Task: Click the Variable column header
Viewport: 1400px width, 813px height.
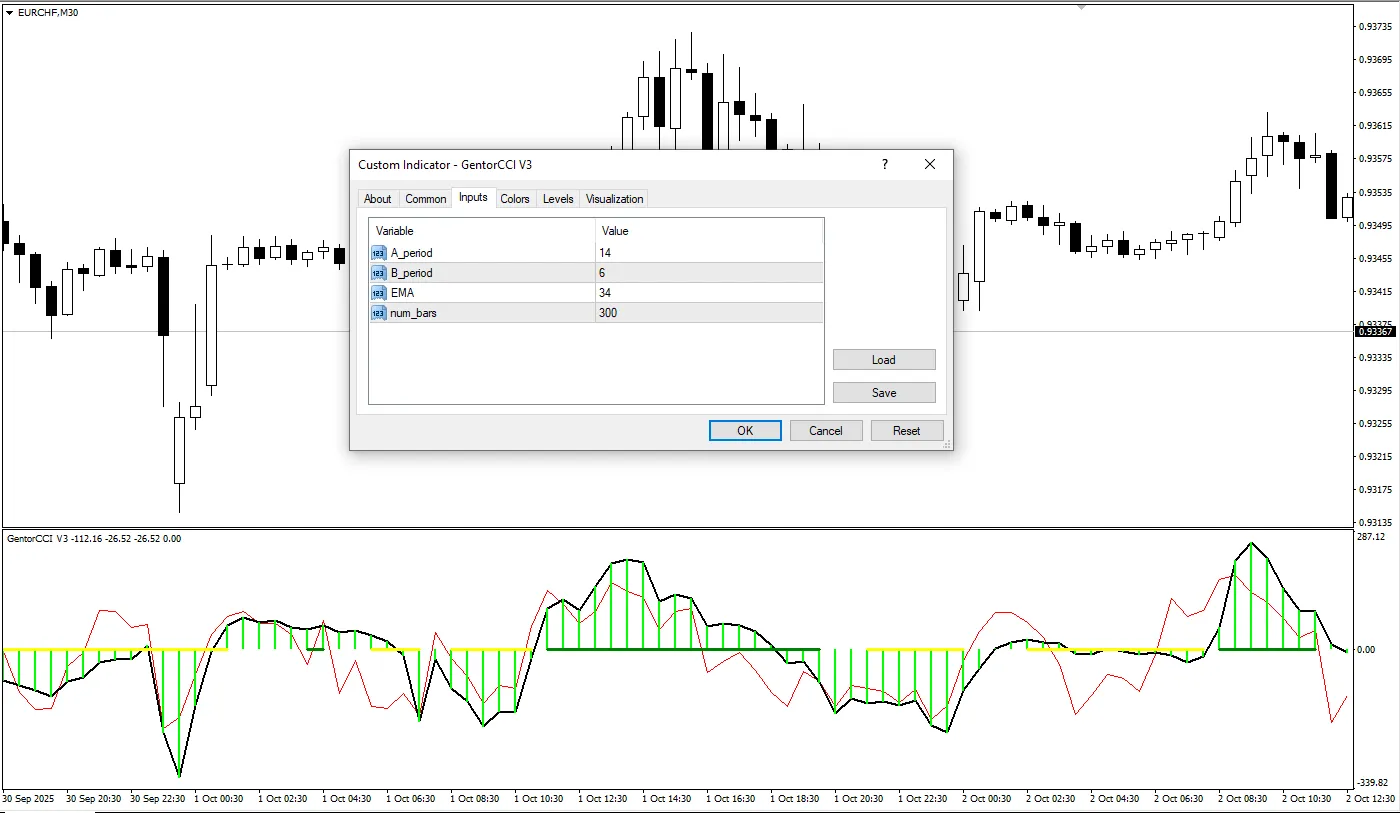Action: coord(482,231)
